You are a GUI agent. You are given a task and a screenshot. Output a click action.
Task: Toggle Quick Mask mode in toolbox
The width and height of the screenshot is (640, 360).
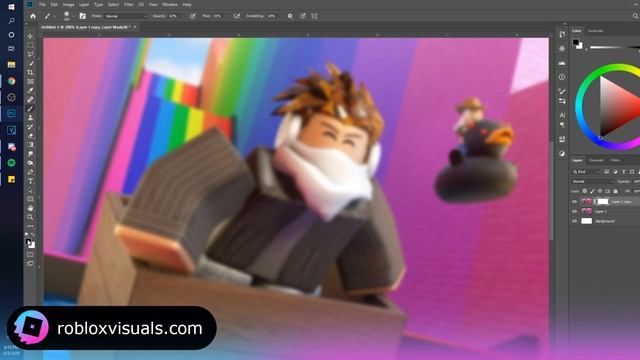(30, 254)
